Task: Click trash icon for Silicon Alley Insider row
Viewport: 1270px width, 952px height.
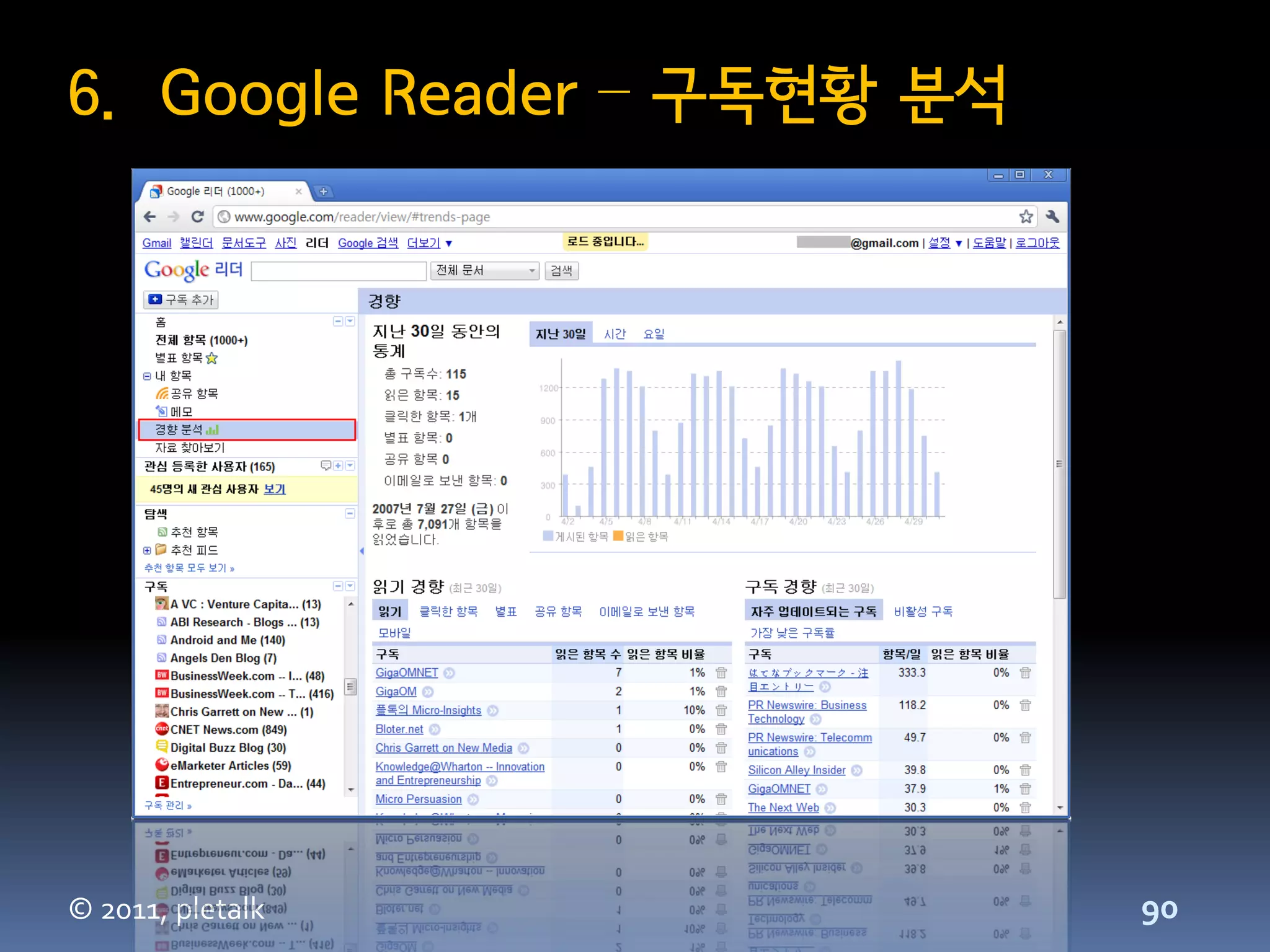Action: (1025, 770)
